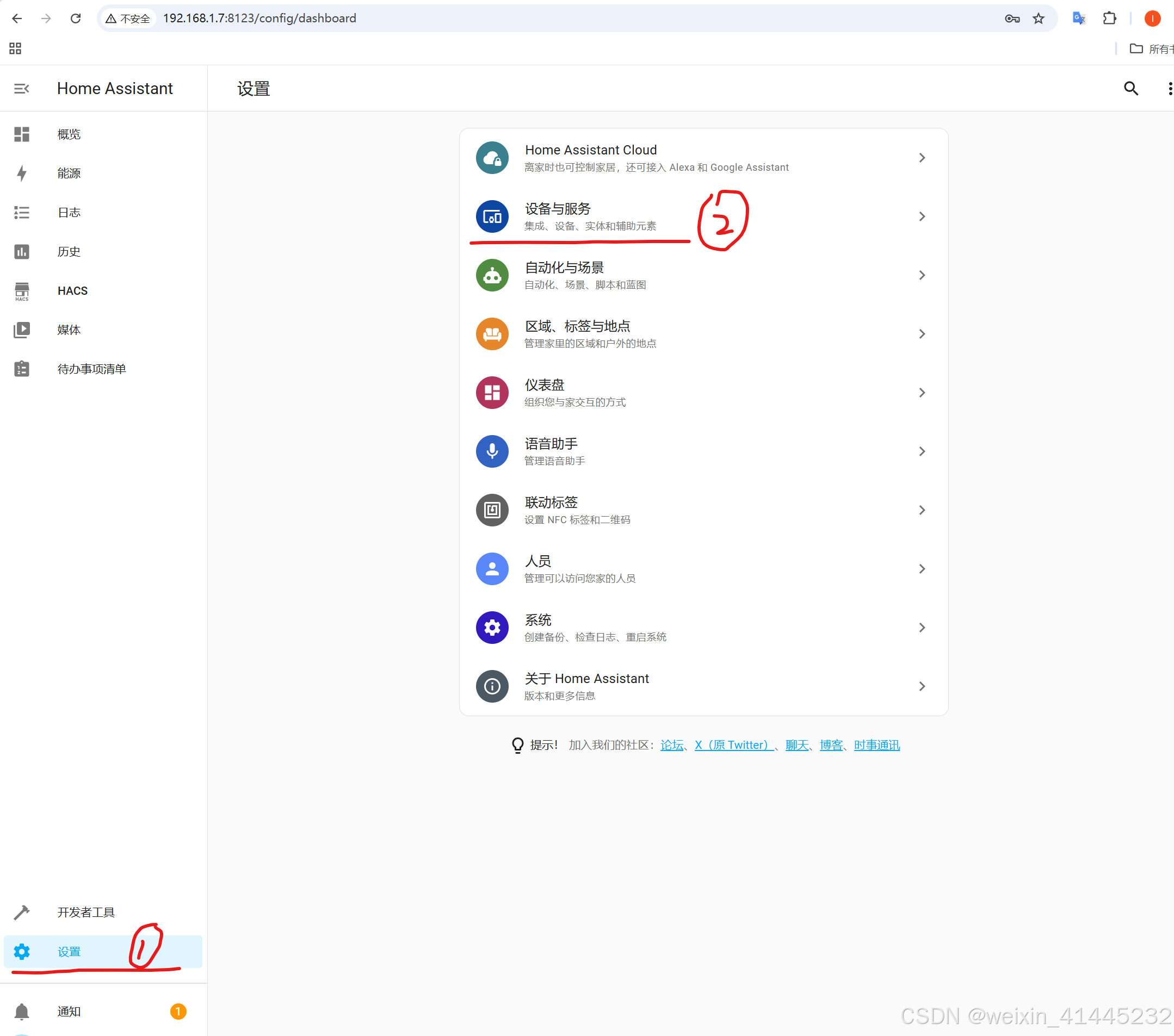
Task: Select 待办事项清单 in the sidebar
Action: pyautogui.click(x=92, y=369)
